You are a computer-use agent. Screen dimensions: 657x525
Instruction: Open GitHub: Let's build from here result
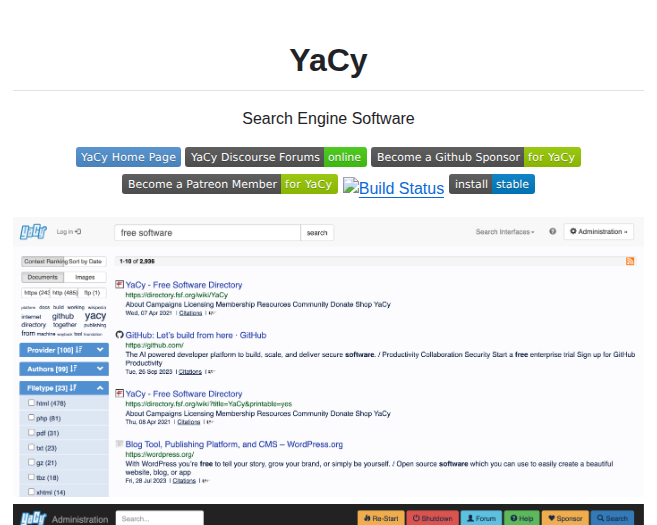[196, 335]
